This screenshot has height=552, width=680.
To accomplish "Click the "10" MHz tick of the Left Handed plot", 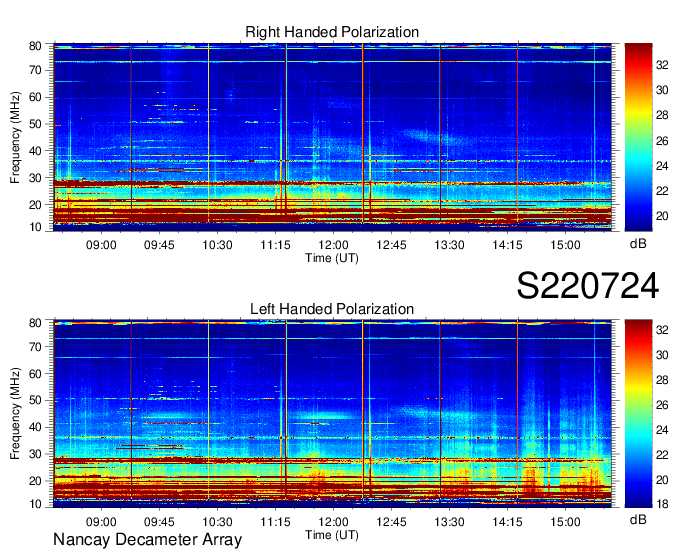I will pyautogui.click(x=35, y=504).
